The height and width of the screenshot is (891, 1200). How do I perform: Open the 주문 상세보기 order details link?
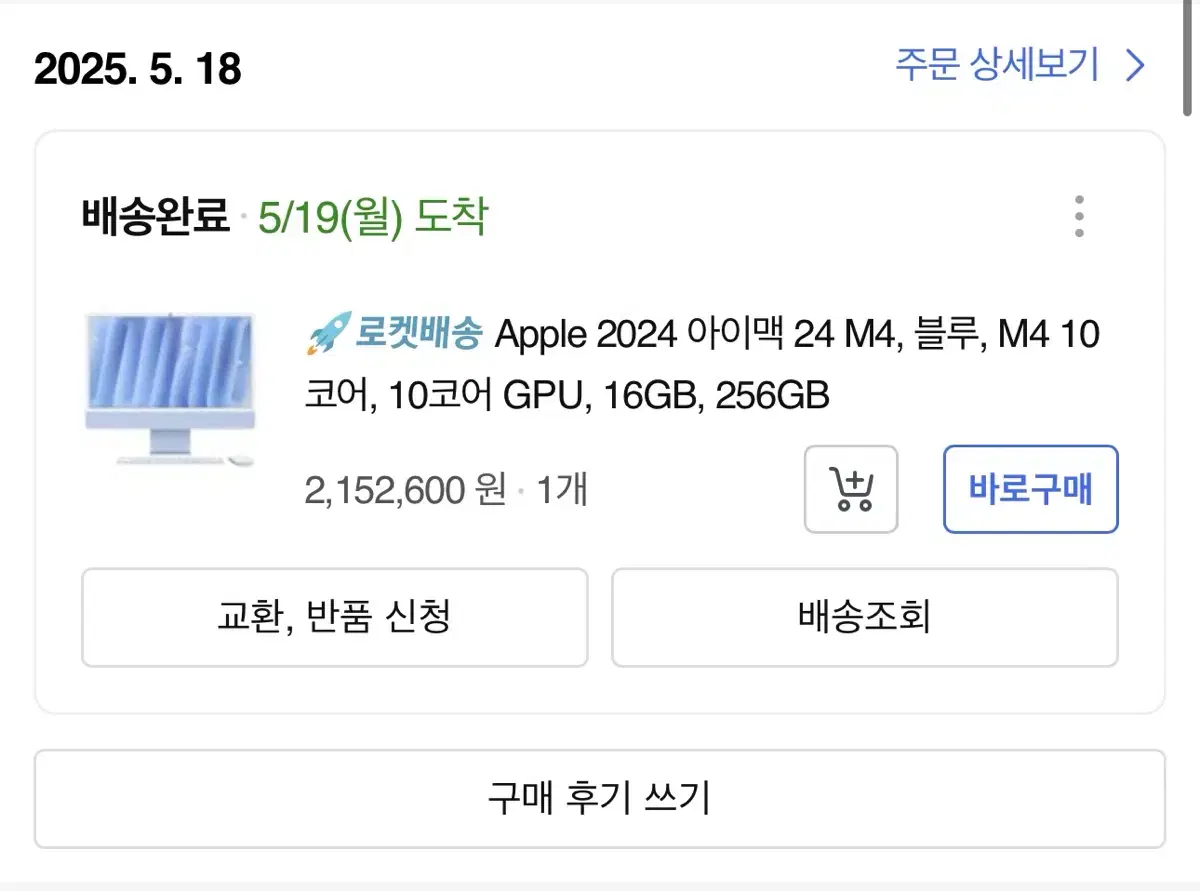[996, 65]
